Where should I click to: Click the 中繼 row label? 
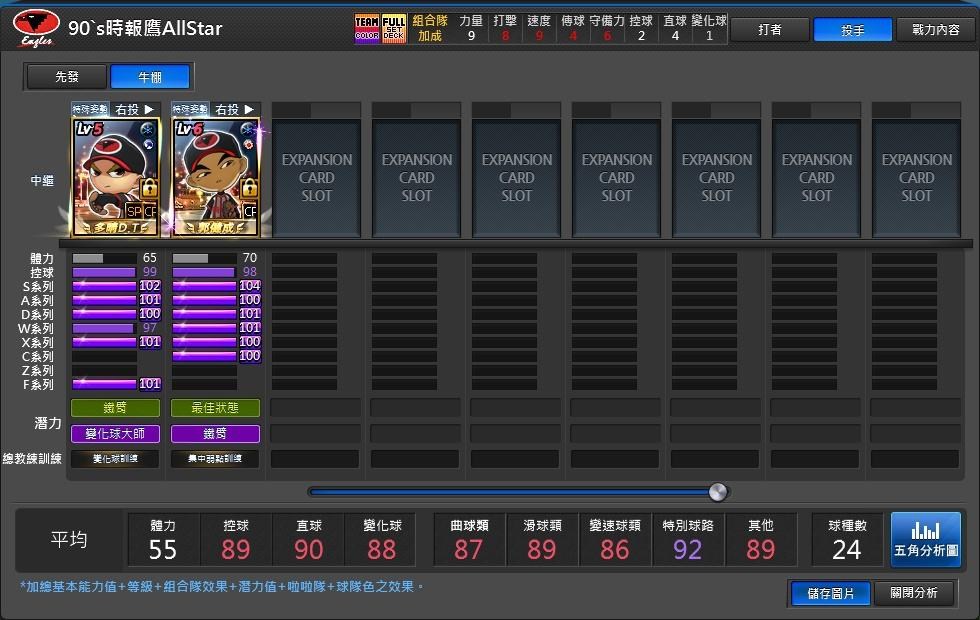click(x=42, y=181)
